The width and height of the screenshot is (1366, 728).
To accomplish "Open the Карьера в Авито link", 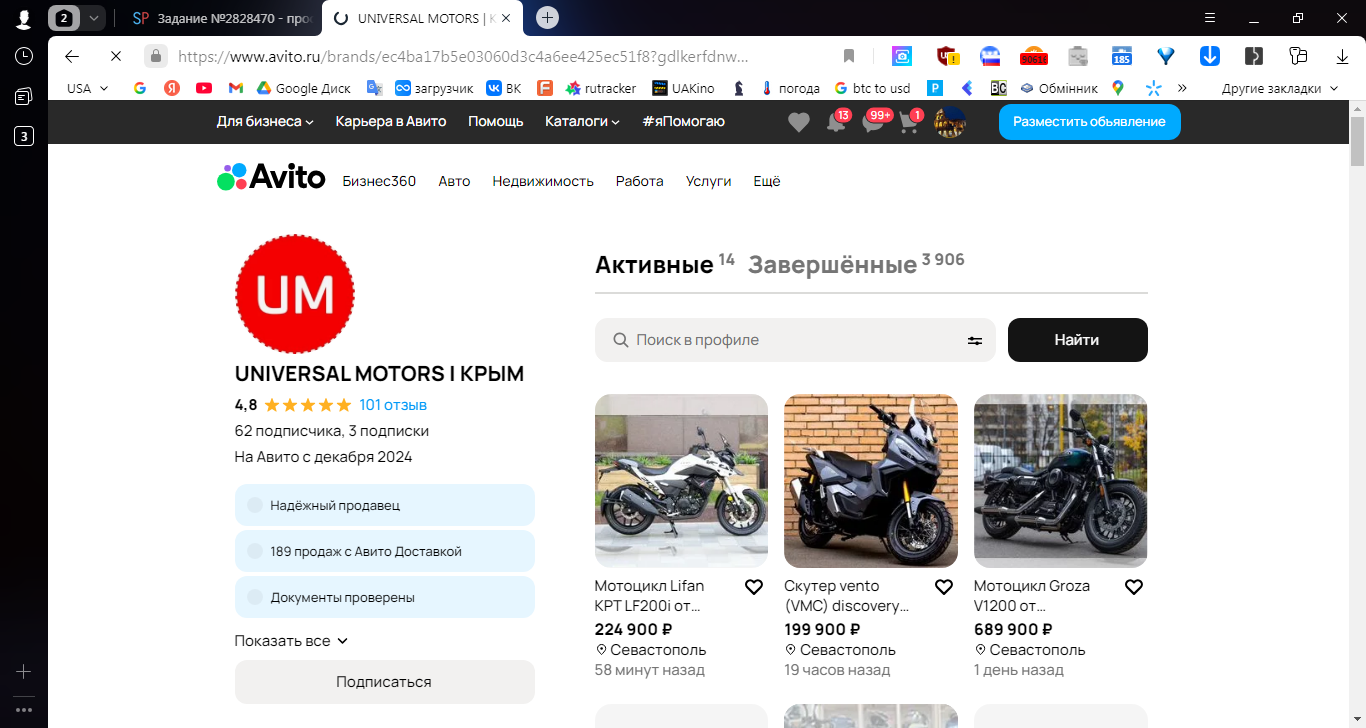I will pos(391,121).
